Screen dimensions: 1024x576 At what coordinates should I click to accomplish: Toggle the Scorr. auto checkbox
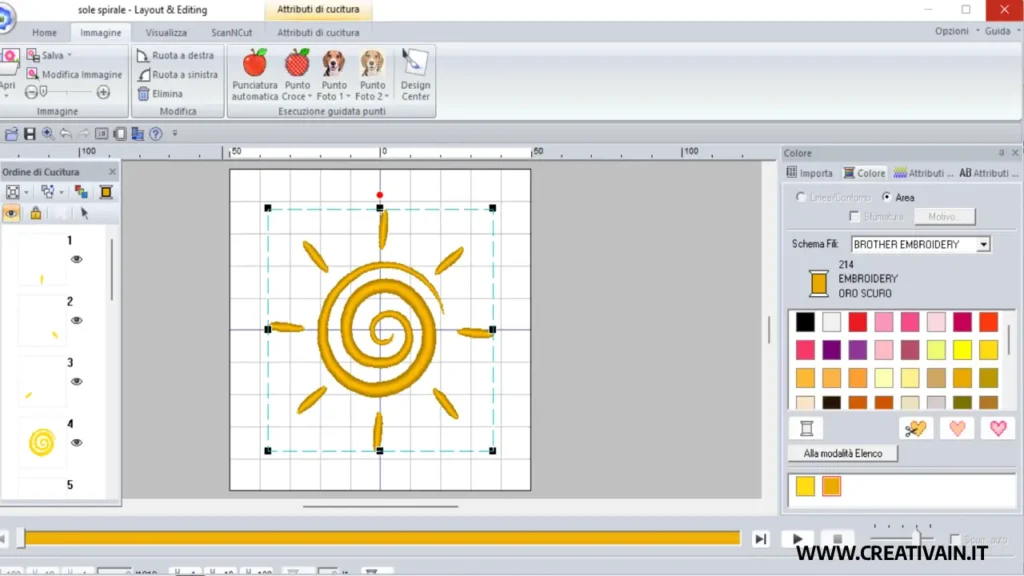(x=955, y=539)
